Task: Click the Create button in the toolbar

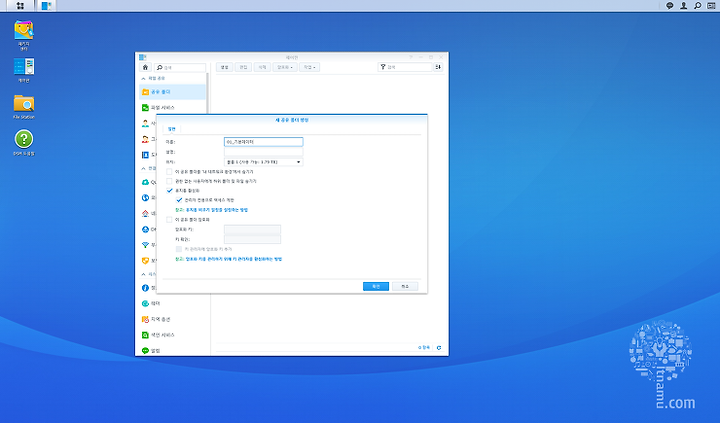Action: point(225,67)
